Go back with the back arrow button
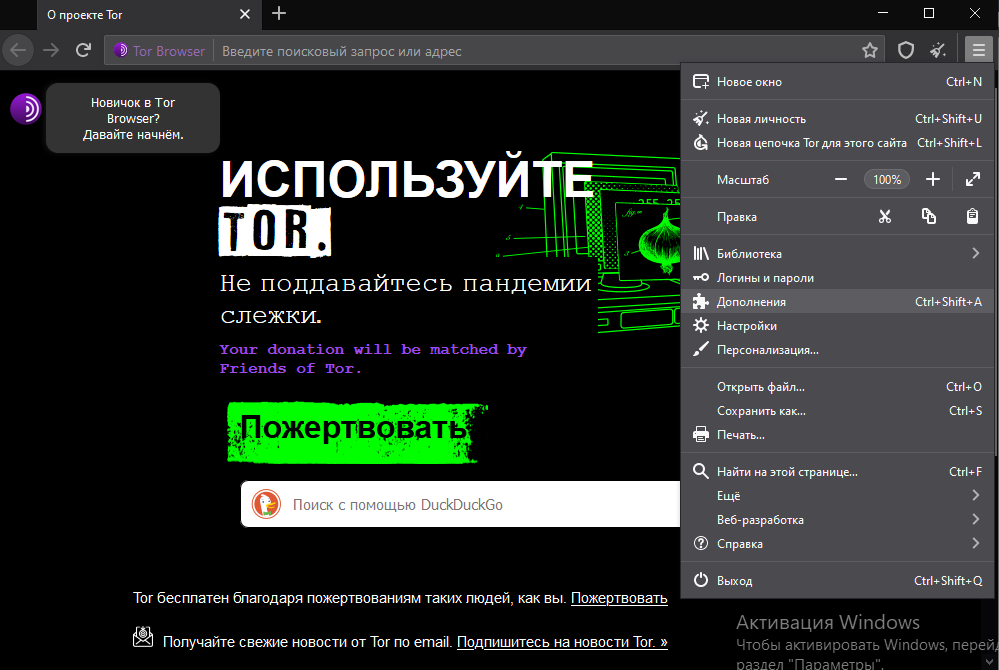 [18, 50]
